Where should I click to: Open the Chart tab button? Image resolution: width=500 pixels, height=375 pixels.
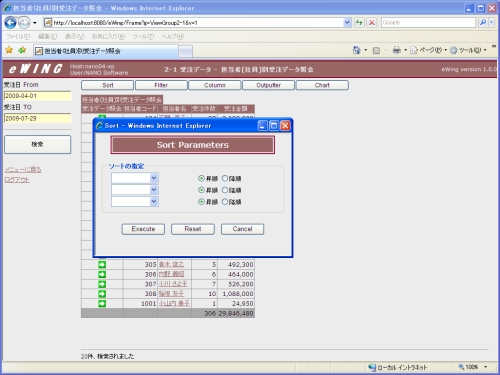(322, 85)
